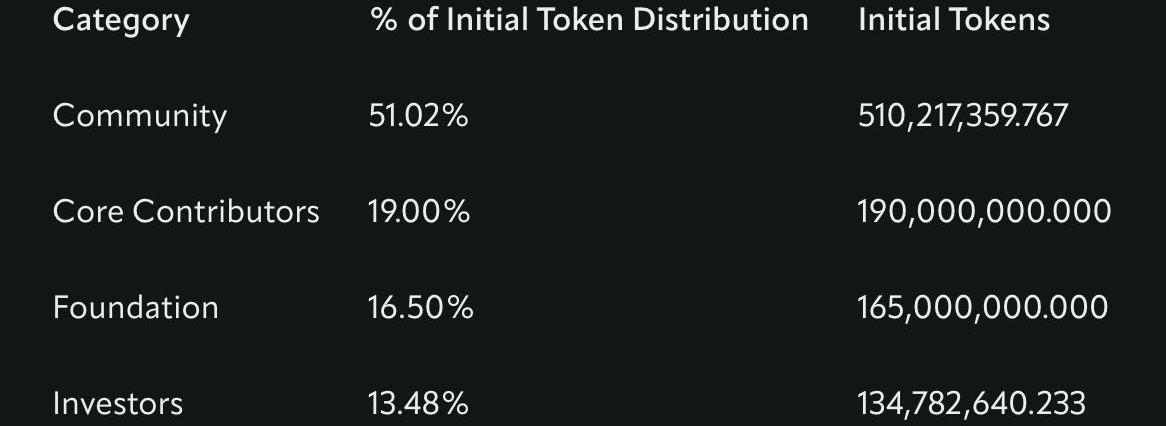1166x426 pixels.
Task: Click the Initial Tokens column header
Action: click(x=953, y=20)
